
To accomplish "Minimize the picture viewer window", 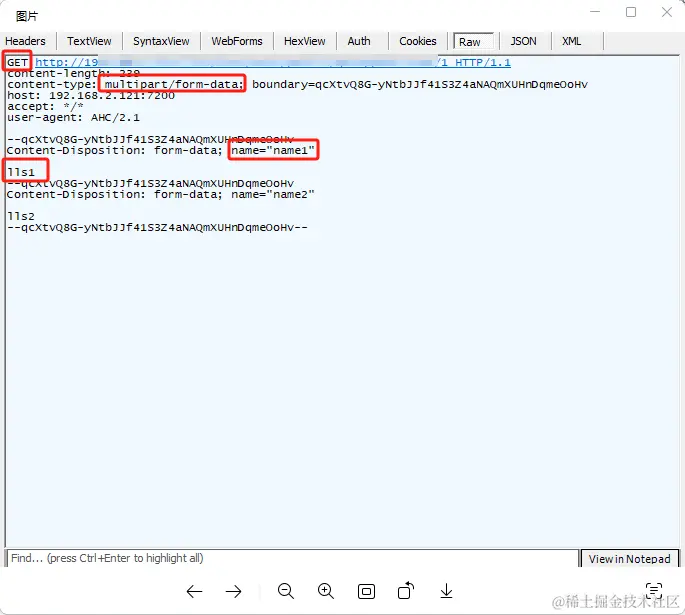I will [x=595, y=12].
